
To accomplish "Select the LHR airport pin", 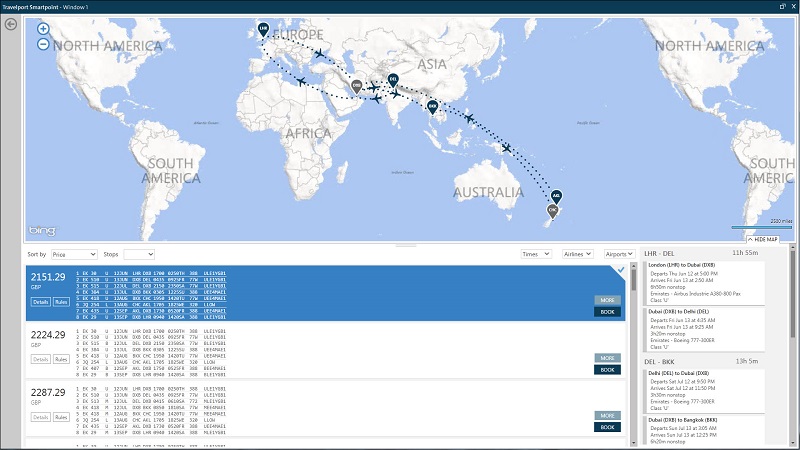I will tap(263, 30).
